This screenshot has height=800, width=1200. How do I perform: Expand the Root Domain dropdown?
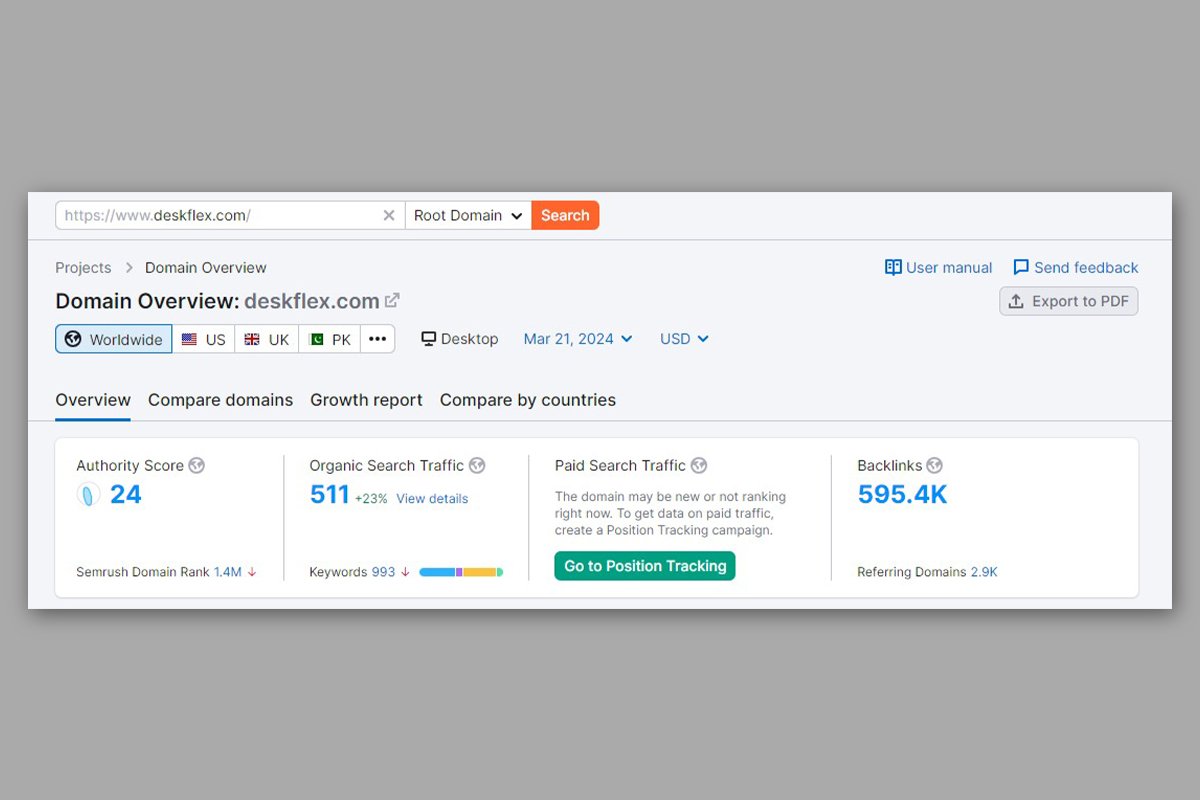tap(468, 215)
